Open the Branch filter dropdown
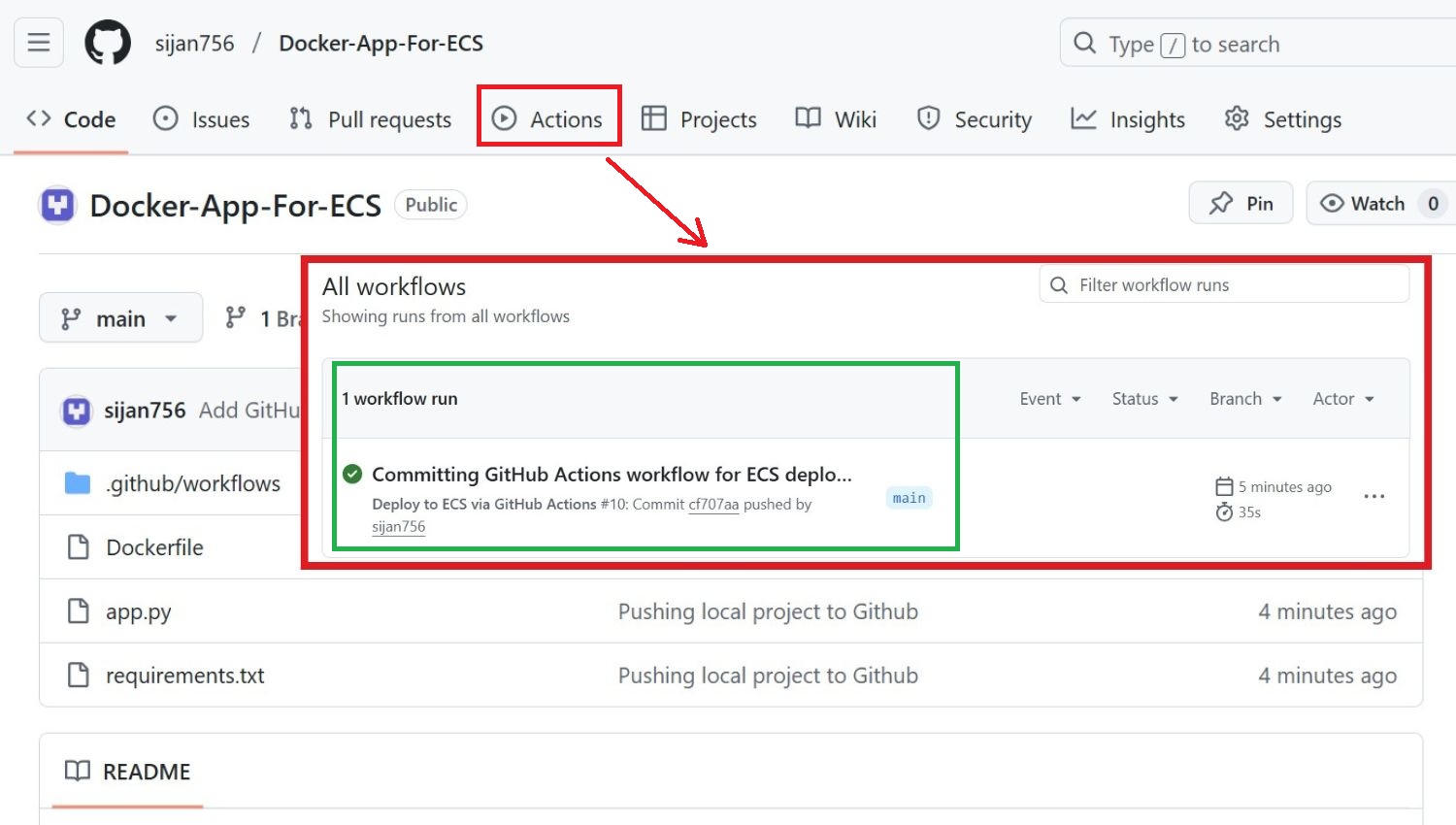The width and height of the screenshot is (1456, 825). [x=1245, y=398]
